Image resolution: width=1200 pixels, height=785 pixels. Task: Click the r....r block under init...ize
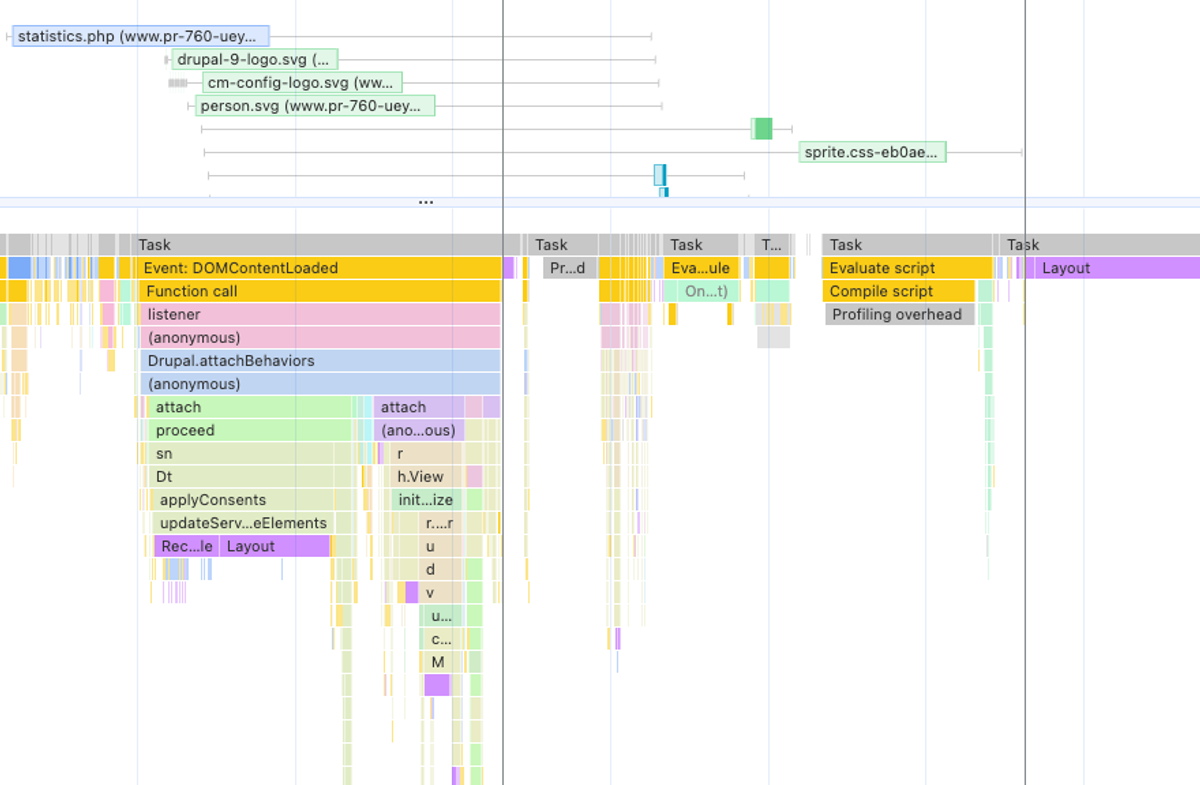(440, 523)
